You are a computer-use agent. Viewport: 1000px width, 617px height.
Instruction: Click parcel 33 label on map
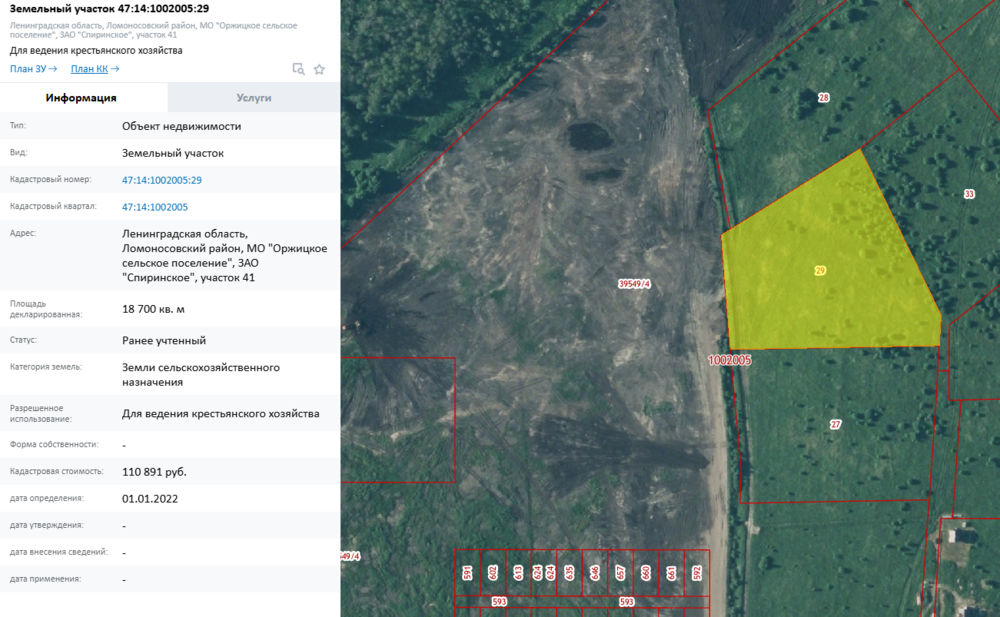[x=968, y=194]
